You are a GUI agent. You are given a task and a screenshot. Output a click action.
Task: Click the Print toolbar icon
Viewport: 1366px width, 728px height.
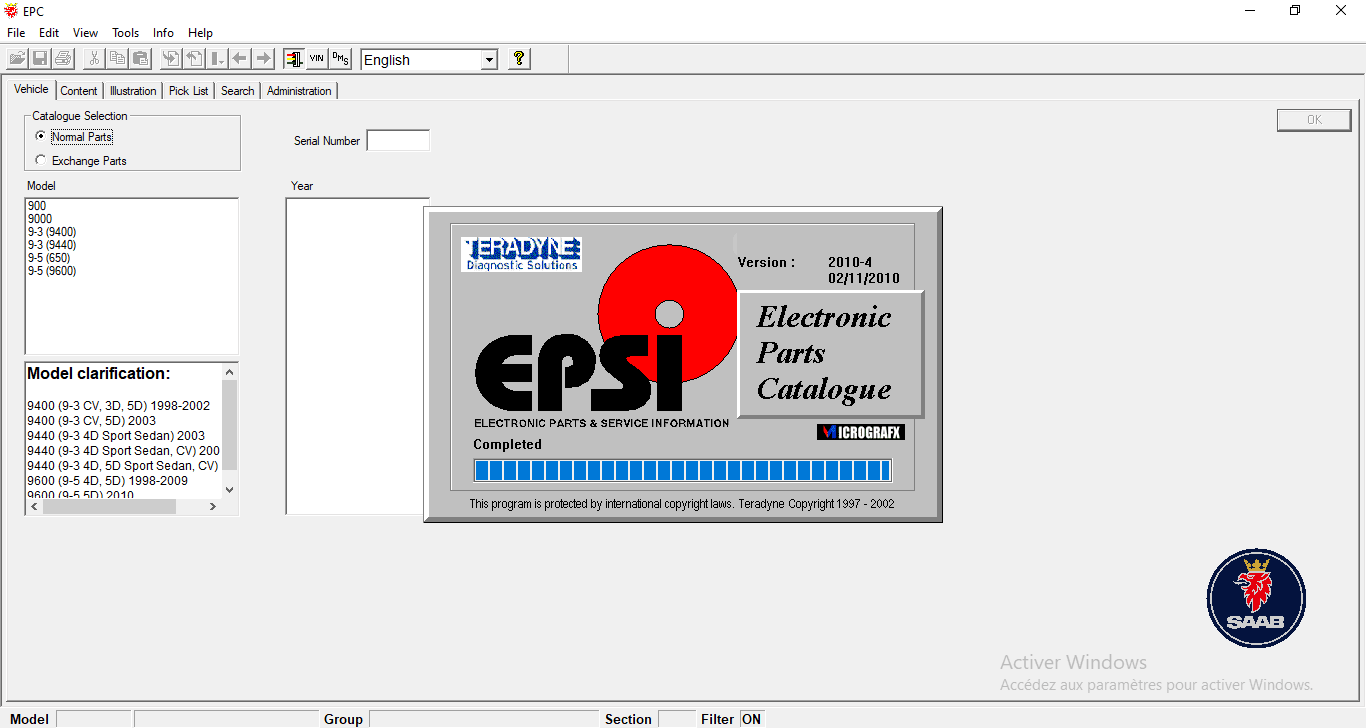tap(62, 58)
